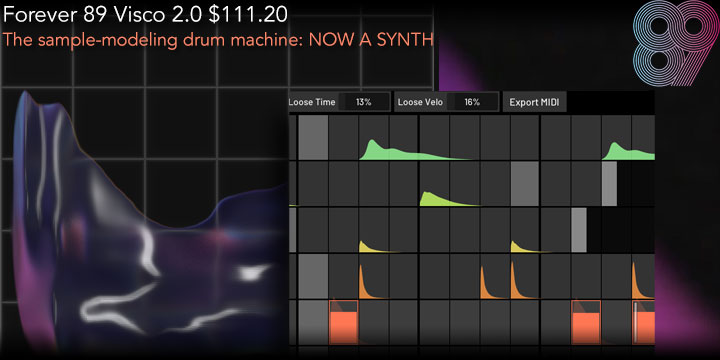The width and height of the screenshot is (720, 360).
Task: Select the first green waveform step in the top row
Action: point(374,138)
